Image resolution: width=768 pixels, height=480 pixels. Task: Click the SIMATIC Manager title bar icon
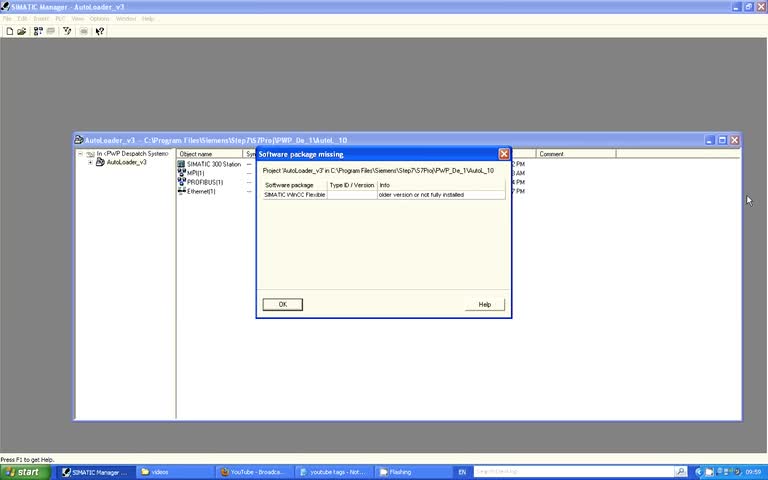tap(5, 6)
